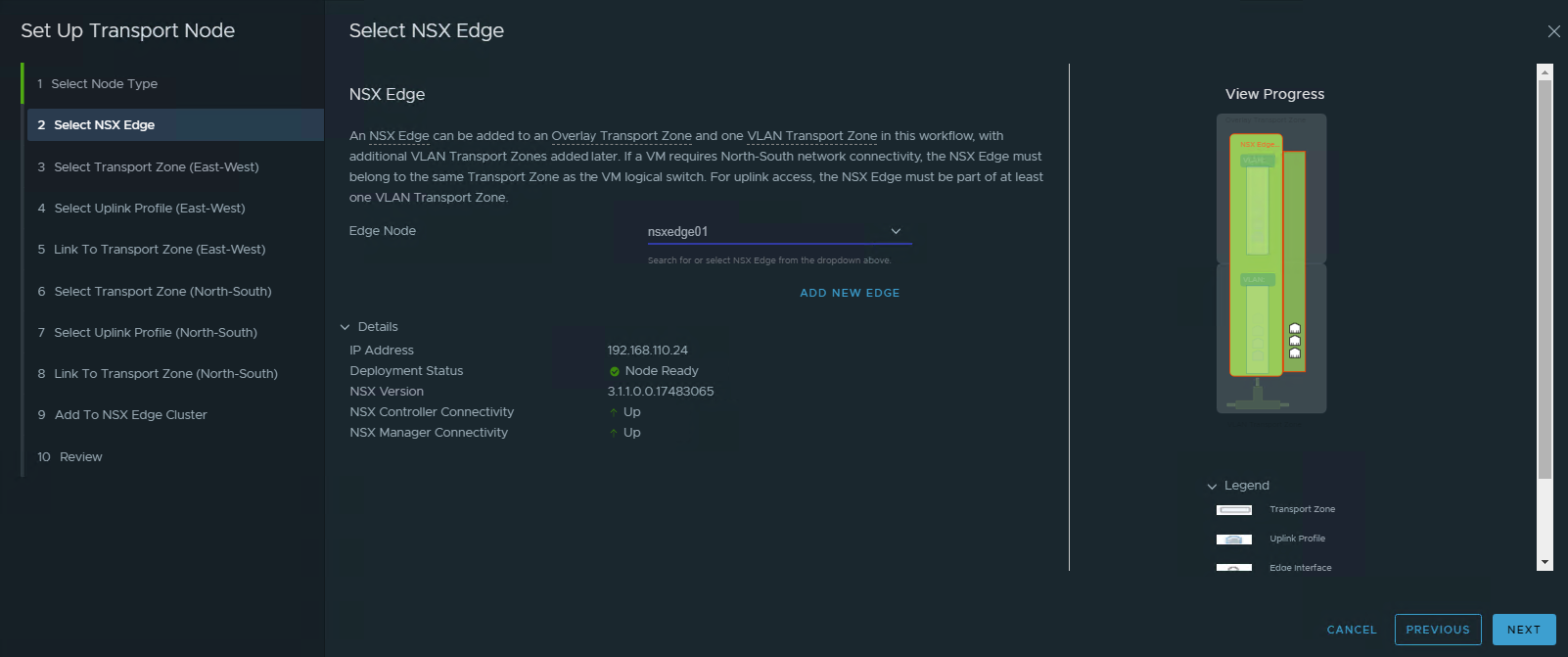Click the scrollbar down arrow
This screenshot has width=1568, height=657.
tap(1545, 563)
